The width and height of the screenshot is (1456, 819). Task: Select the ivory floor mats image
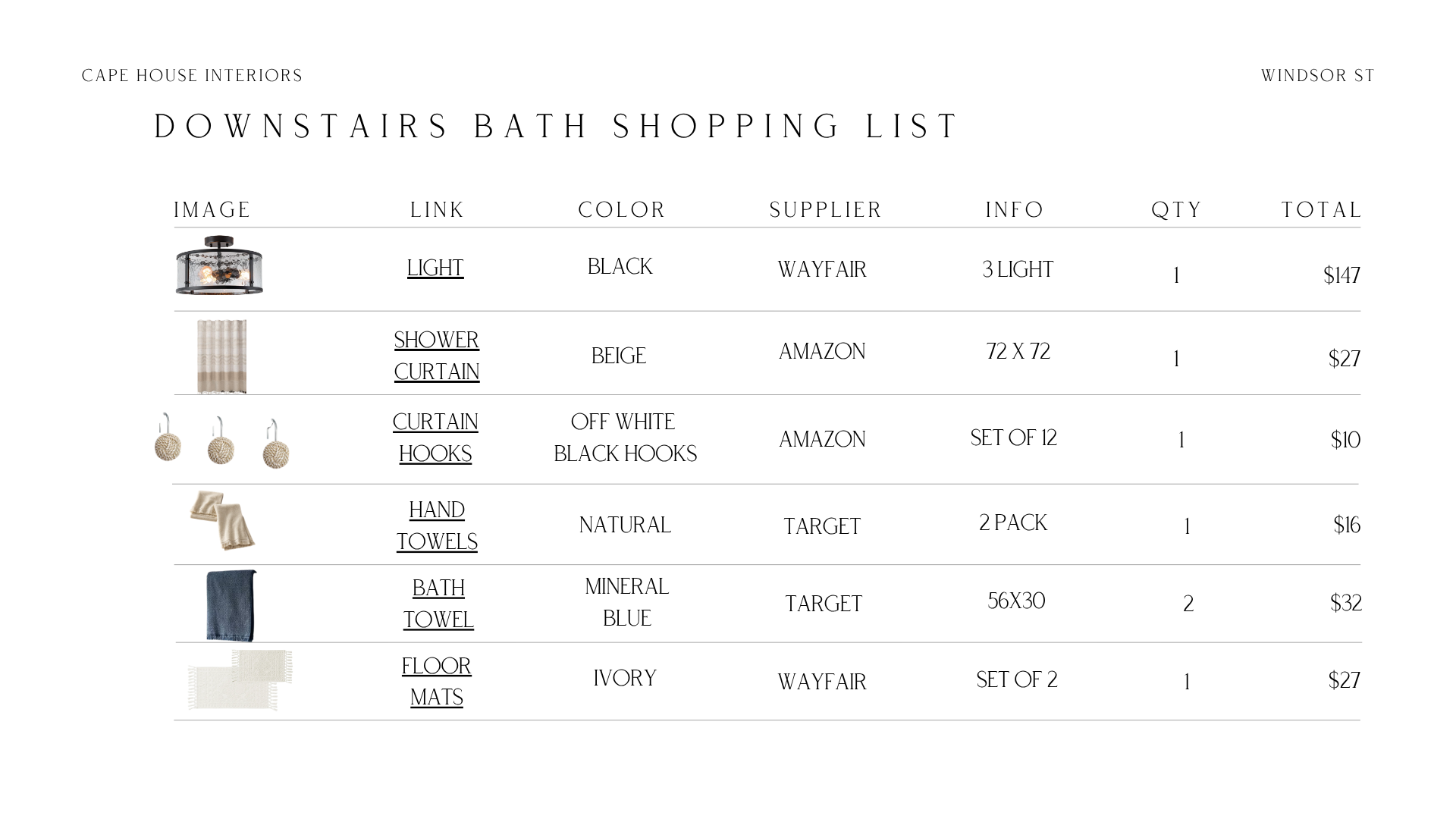tap(240, 680)
